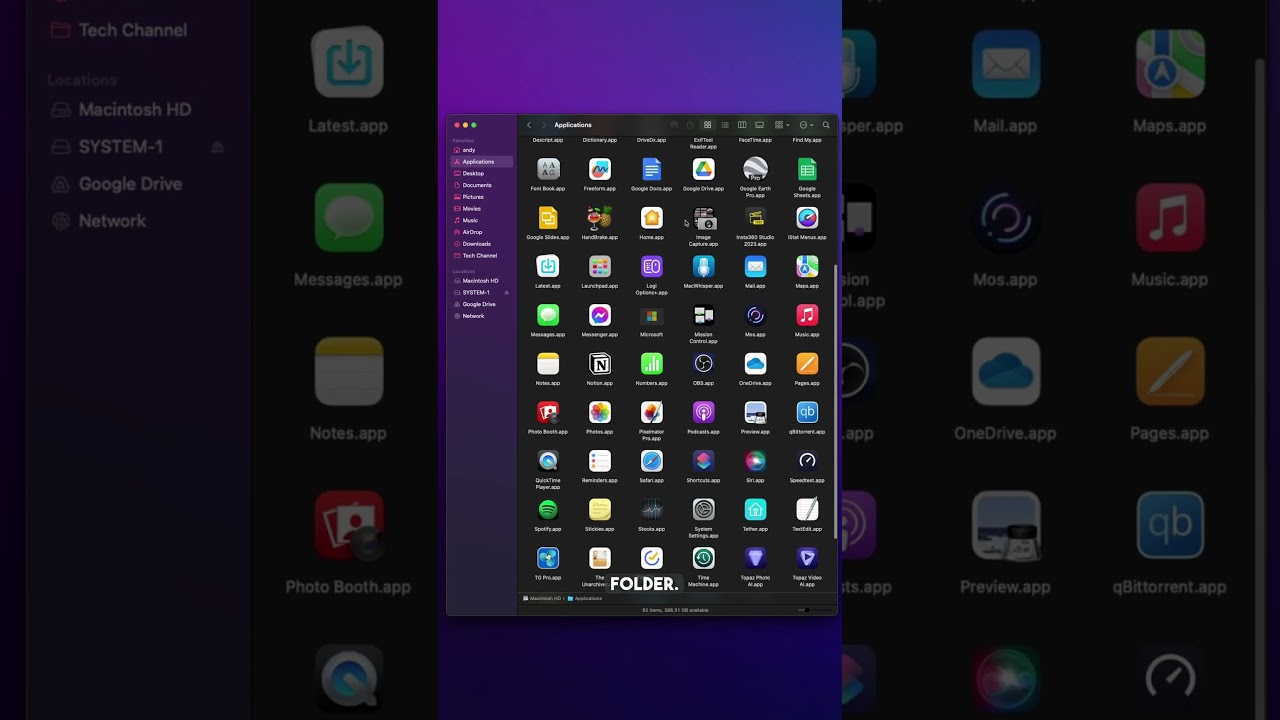Open Topaz Photo AI.app icon
The image size is (1280, 720).
pos(756,558)
